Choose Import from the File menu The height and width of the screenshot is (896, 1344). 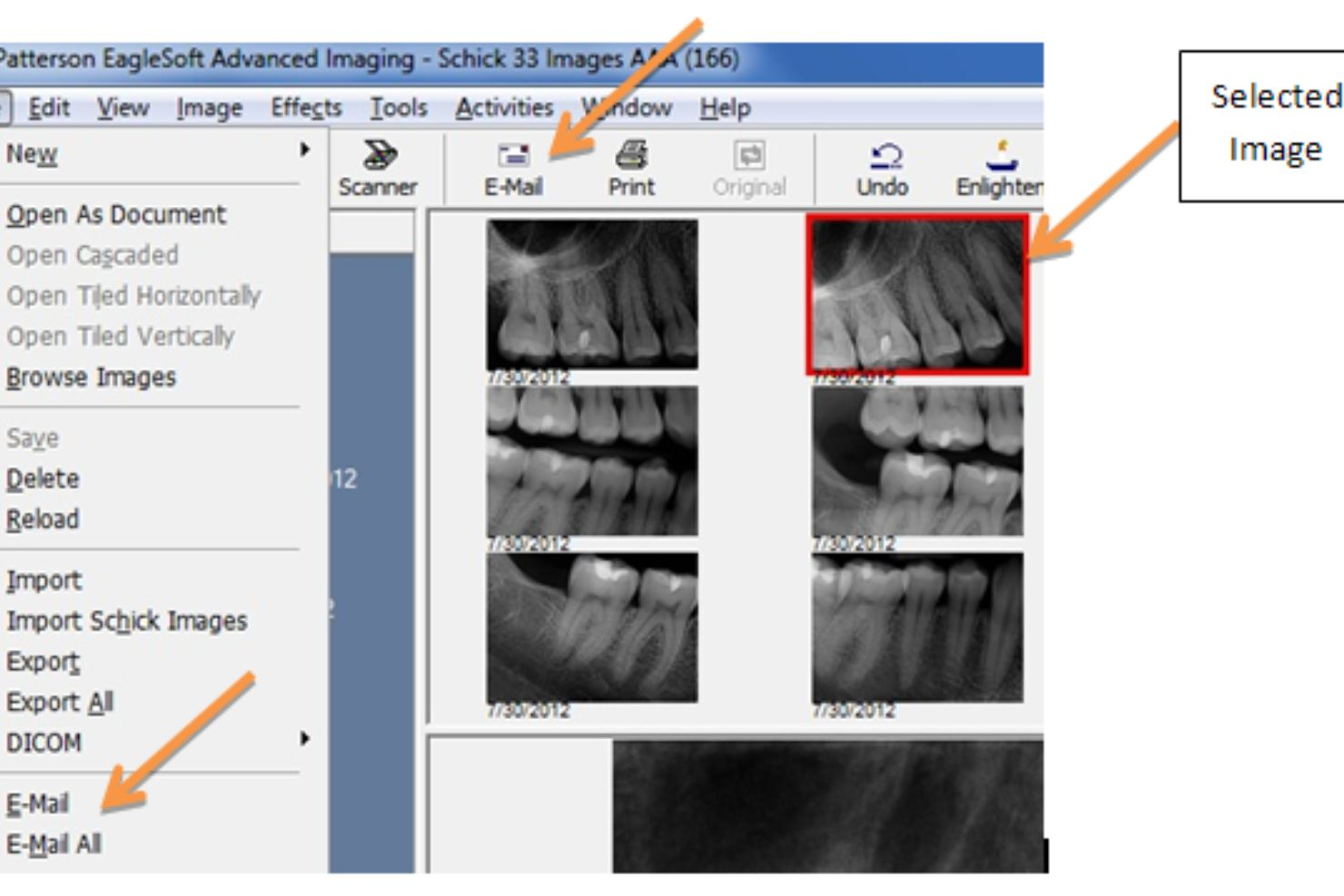[x=44, y=580]
